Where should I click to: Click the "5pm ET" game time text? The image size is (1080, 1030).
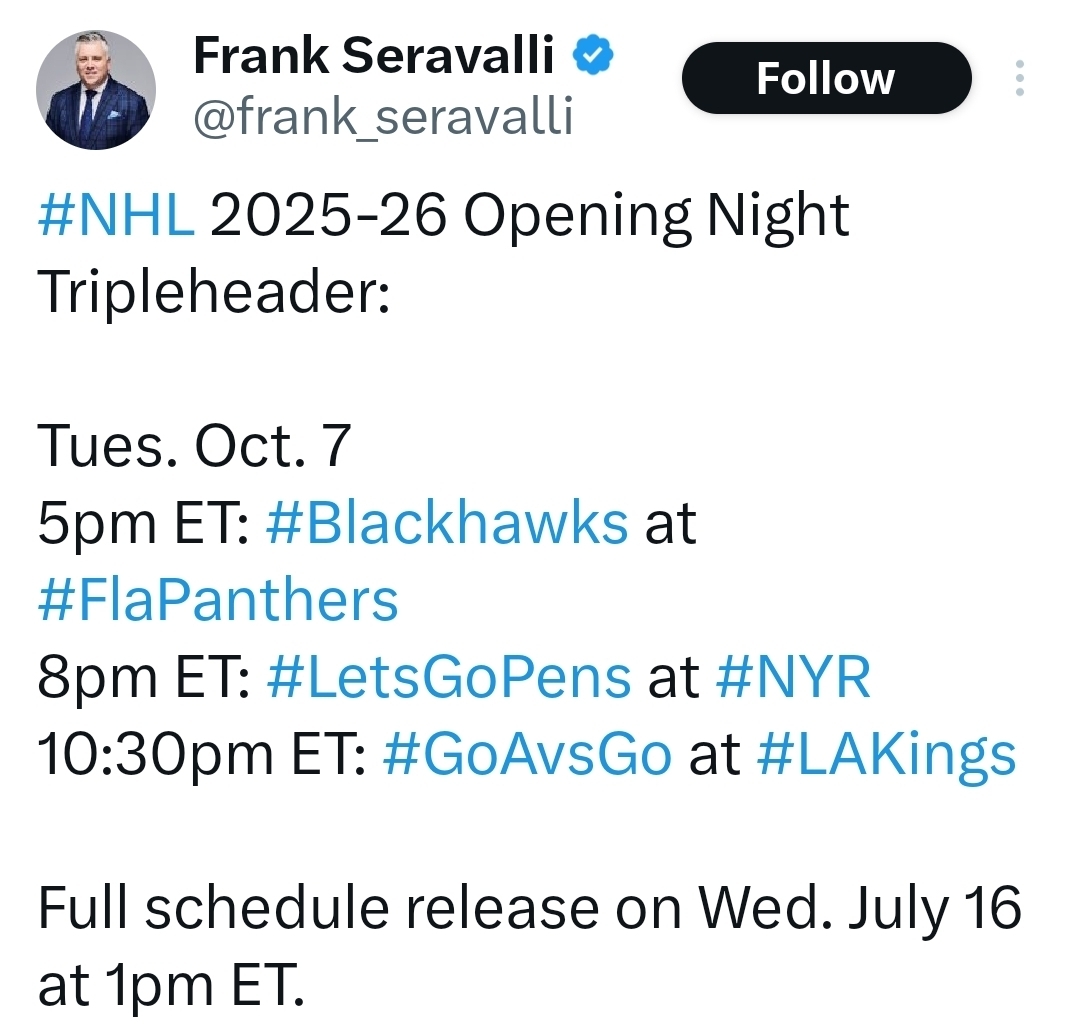tap(144, 523)
